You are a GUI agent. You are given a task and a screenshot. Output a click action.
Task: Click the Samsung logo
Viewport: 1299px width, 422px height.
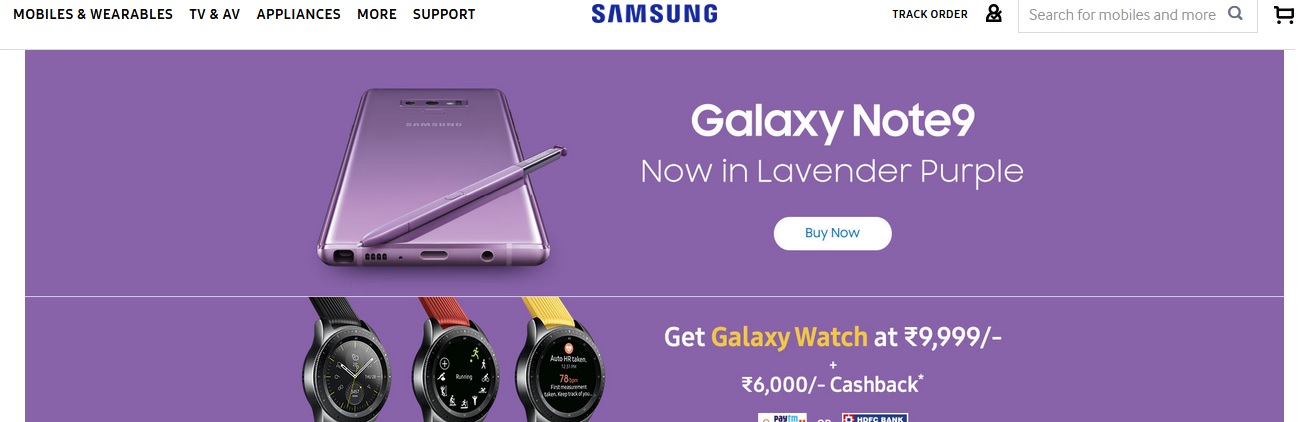(654, 14)
